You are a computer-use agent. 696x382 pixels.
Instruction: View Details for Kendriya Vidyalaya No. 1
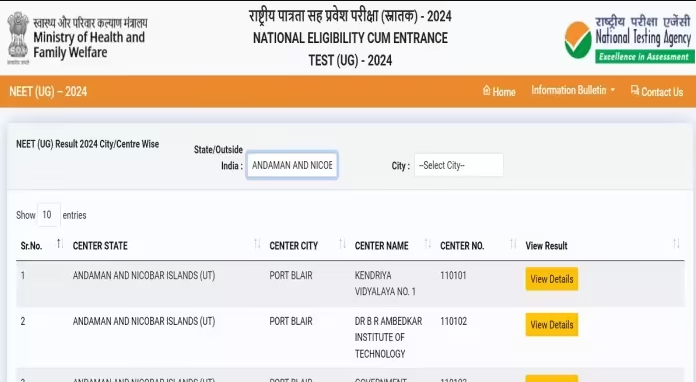point(552,279)
